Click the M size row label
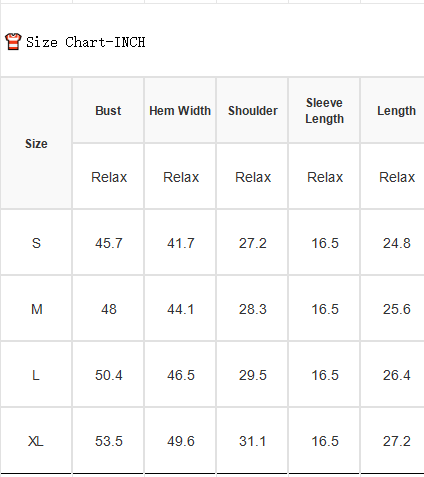This screenshot has width=424, height=477. pyautogui.click(x=36, y=309)
